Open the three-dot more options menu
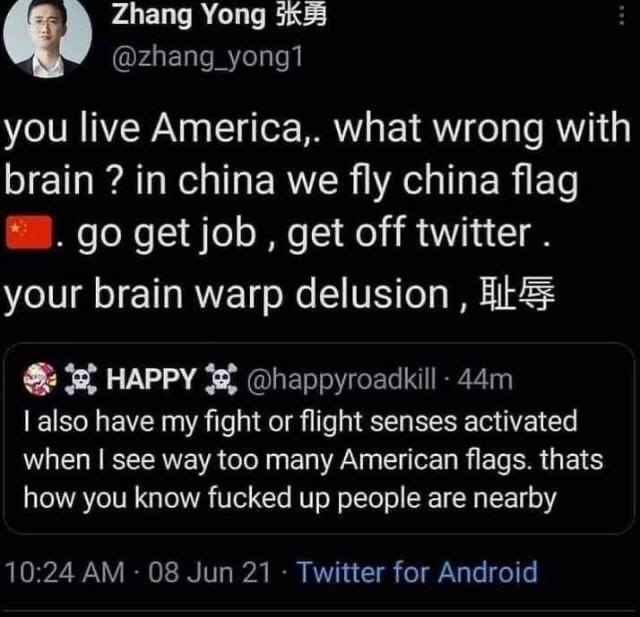The height and width of the screenshot is (617, 640). coord(622,17)
